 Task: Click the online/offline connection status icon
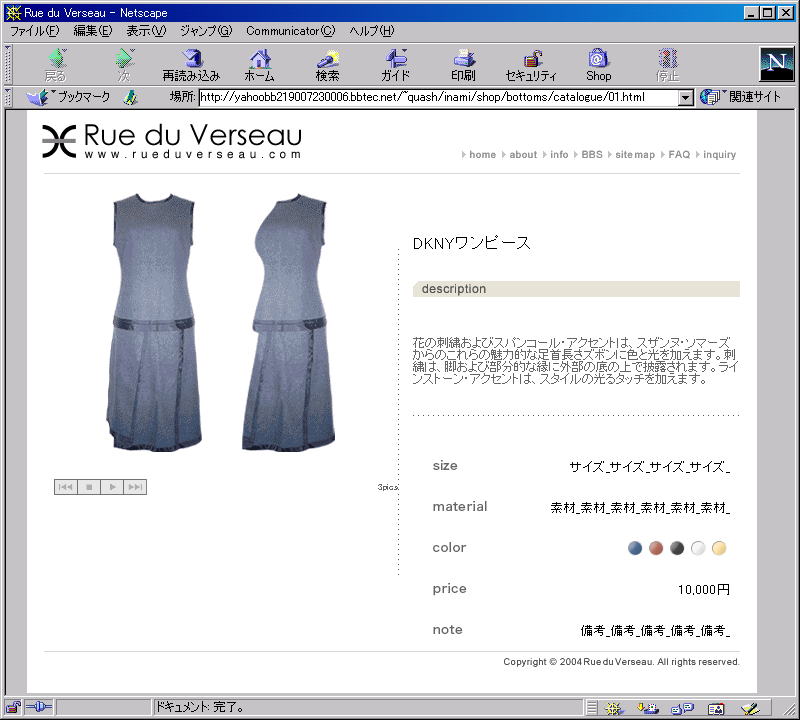(39, 707)
